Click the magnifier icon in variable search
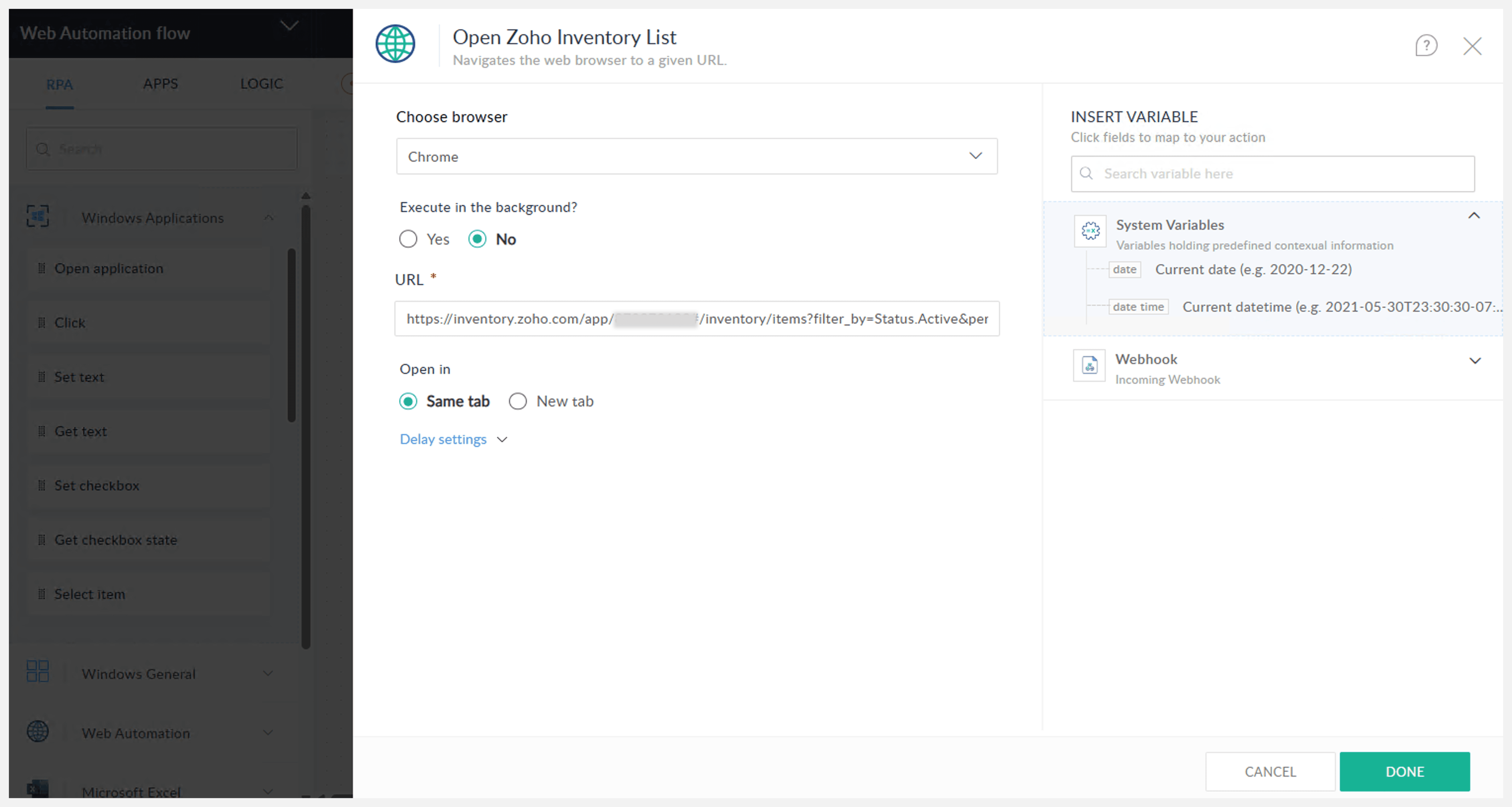 point(1087,173)
